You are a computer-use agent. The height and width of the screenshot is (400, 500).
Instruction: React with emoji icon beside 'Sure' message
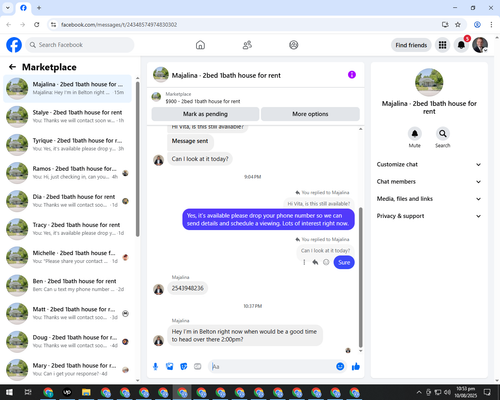coord(326,262)
